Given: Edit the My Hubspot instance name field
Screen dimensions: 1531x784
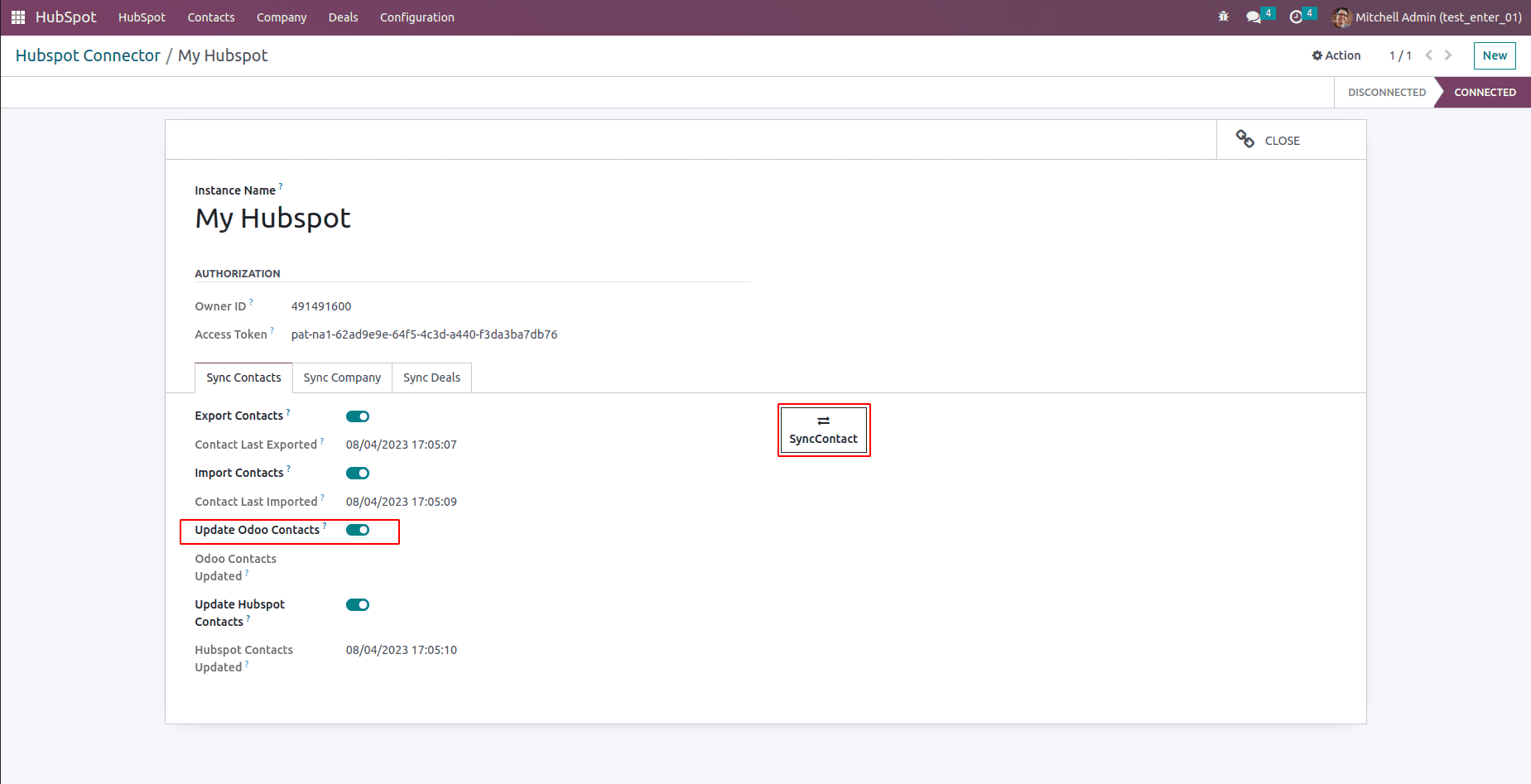Looking at the screenshot, I should pos(272,219).
